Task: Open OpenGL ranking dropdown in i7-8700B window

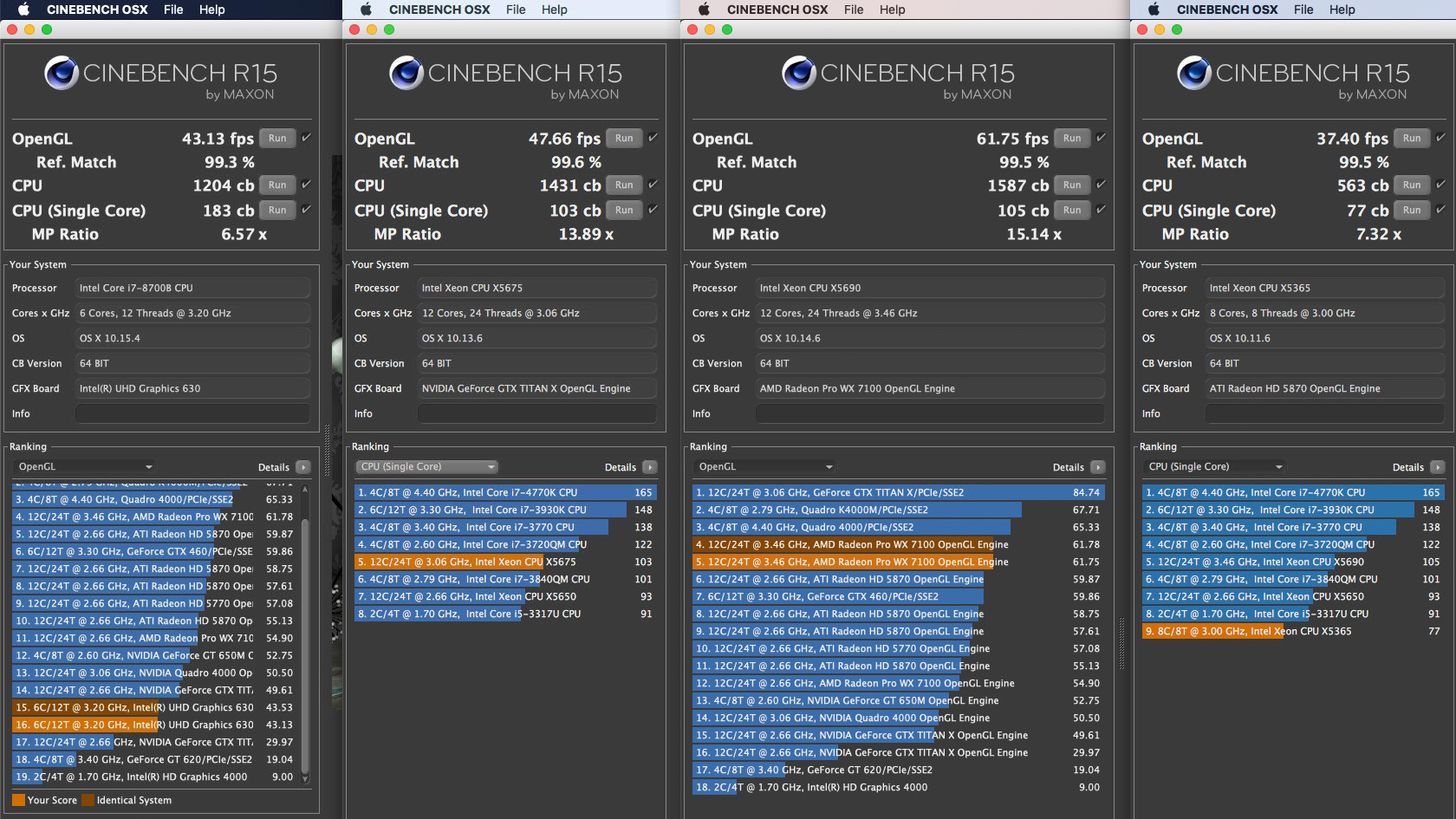Action: [85, 466]
